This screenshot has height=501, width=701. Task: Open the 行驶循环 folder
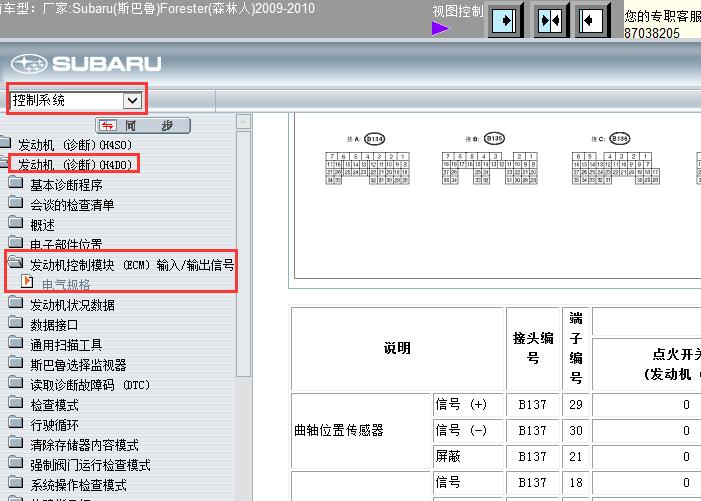54,425
